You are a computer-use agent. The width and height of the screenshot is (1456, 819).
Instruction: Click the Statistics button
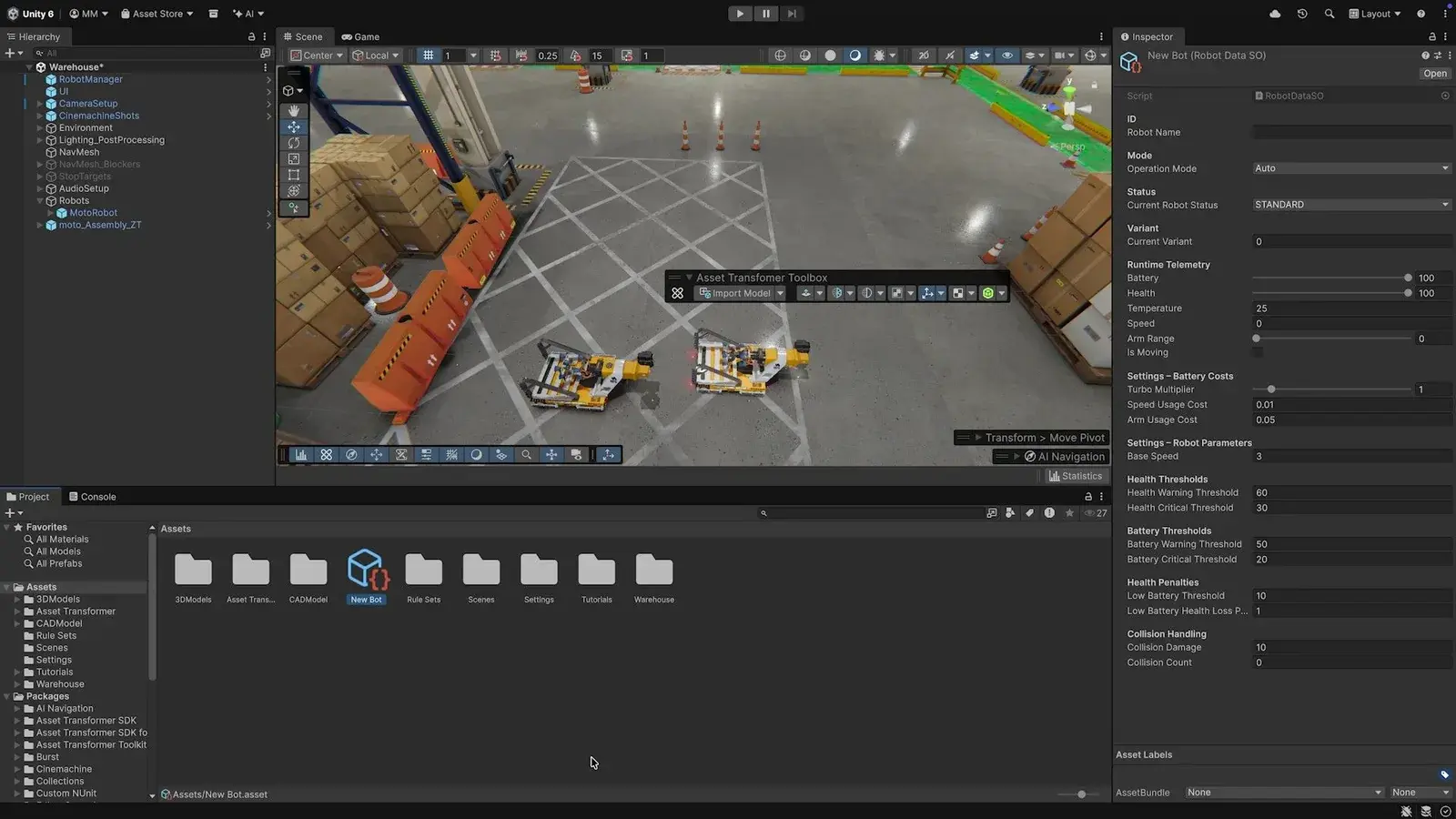coord(1075,476)
